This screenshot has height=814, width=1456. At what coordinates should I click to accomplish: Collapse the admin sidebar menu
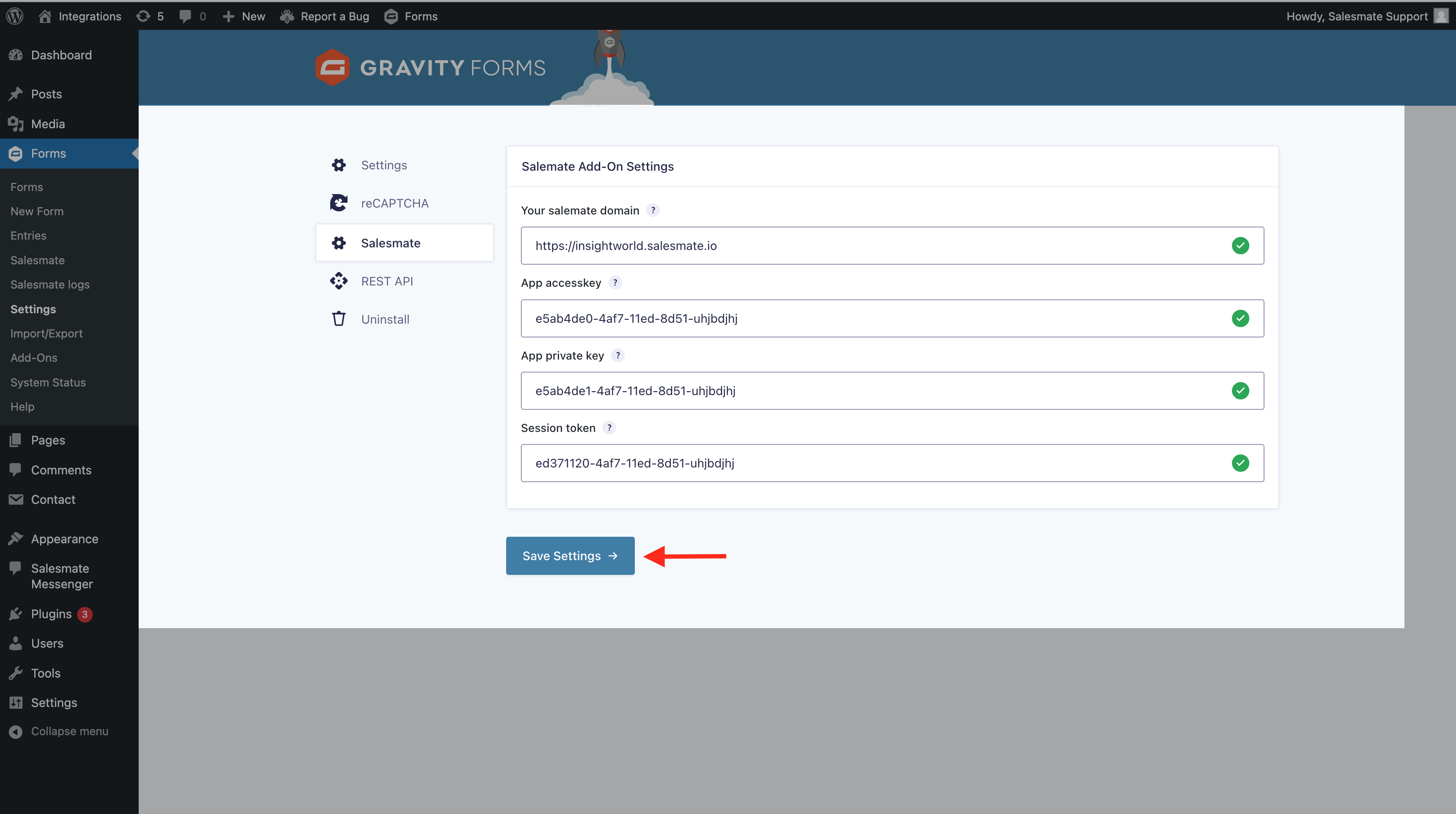pyautogui.click(x=69, y=731)
